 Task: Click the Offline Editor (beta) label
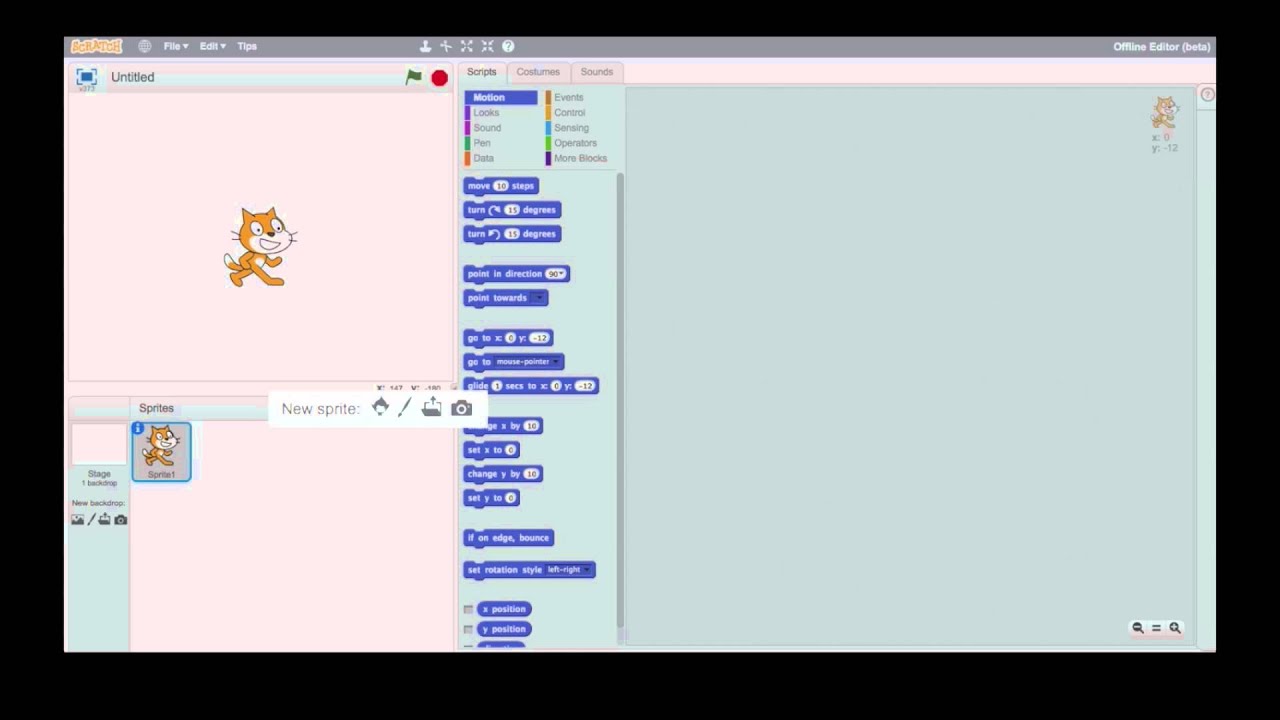coord(1161,47)
